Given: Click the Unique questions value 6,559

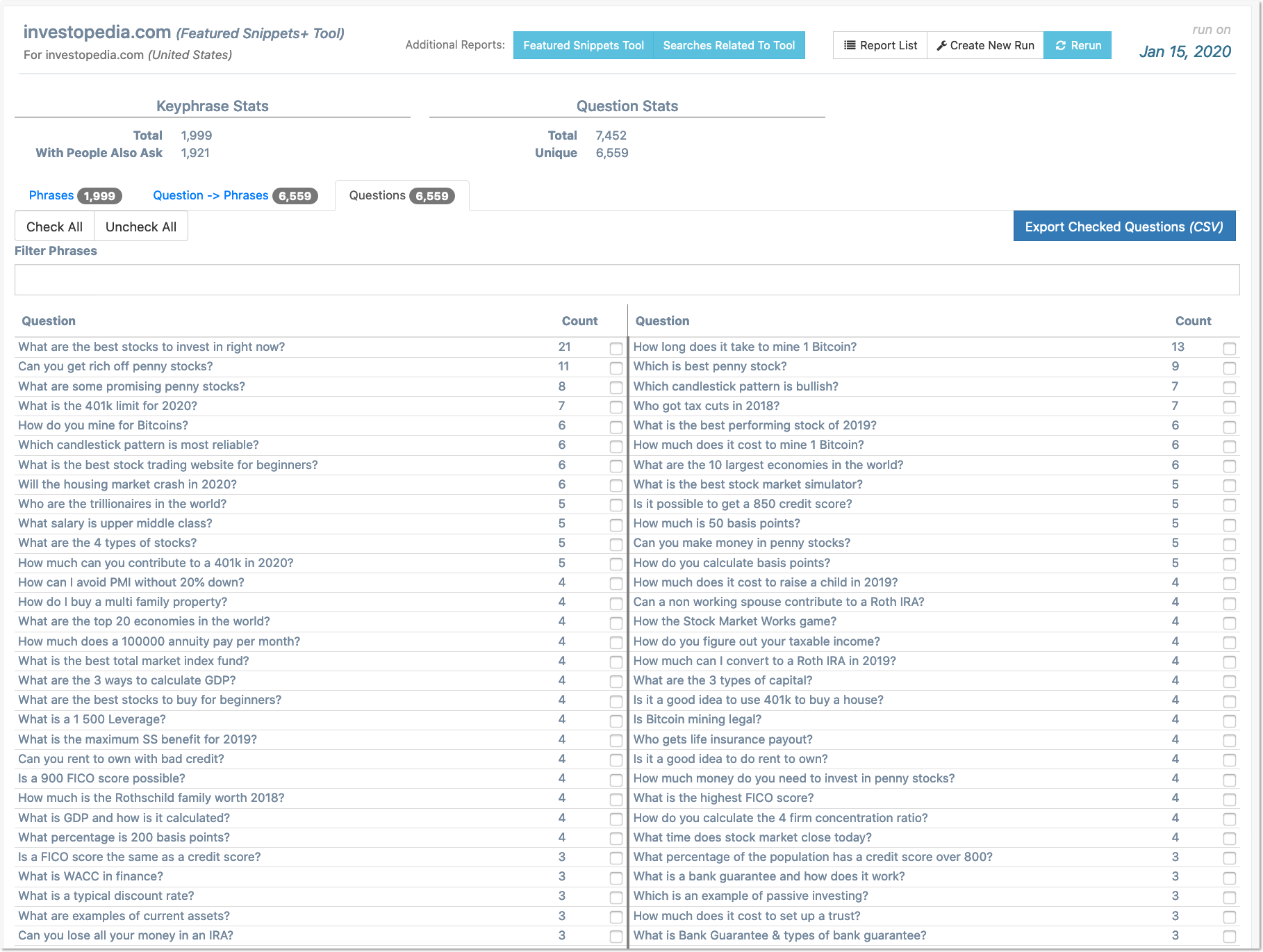Looking at the screenshot, I should point(612,153).
